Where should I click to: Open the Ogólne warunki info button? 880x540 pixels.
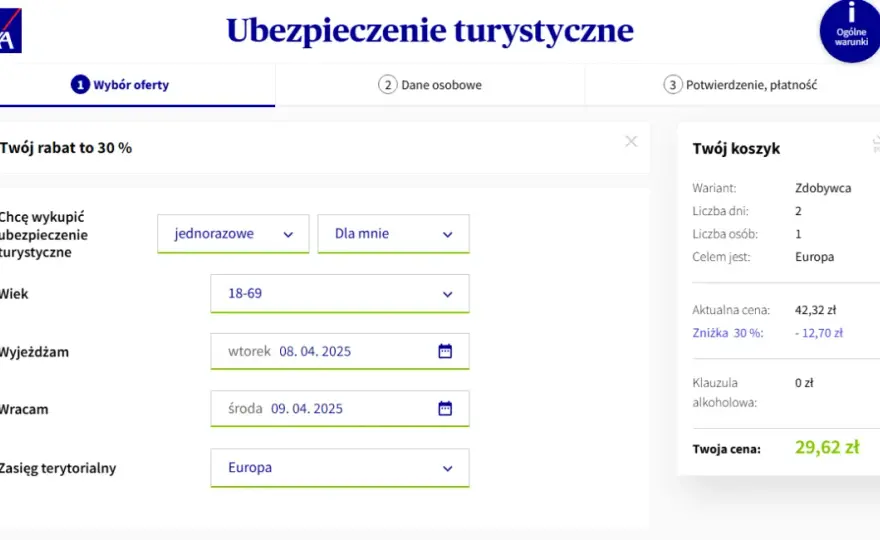[850, 31]
